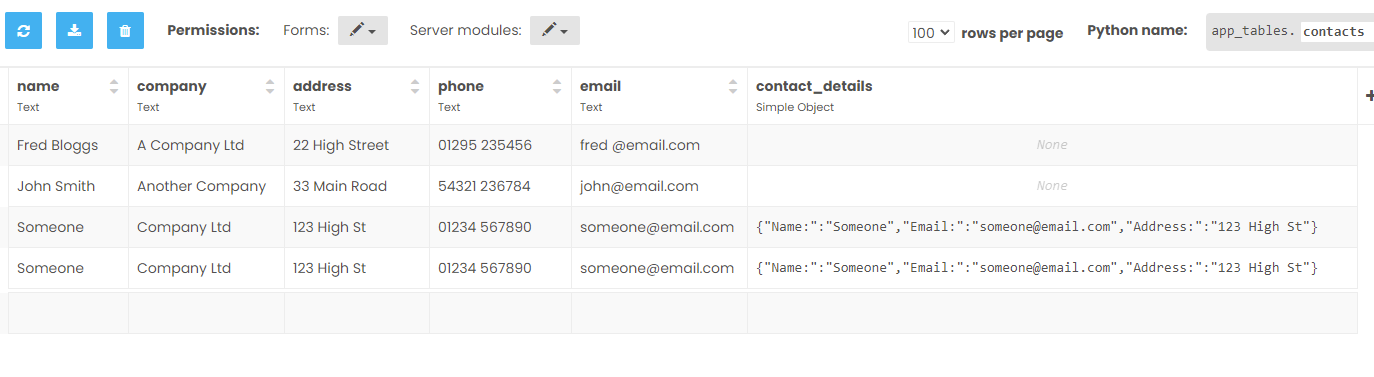This screenshot has width=1374, height=377.
Task: Sort by the address column arrows
Action: click(415, 87)
